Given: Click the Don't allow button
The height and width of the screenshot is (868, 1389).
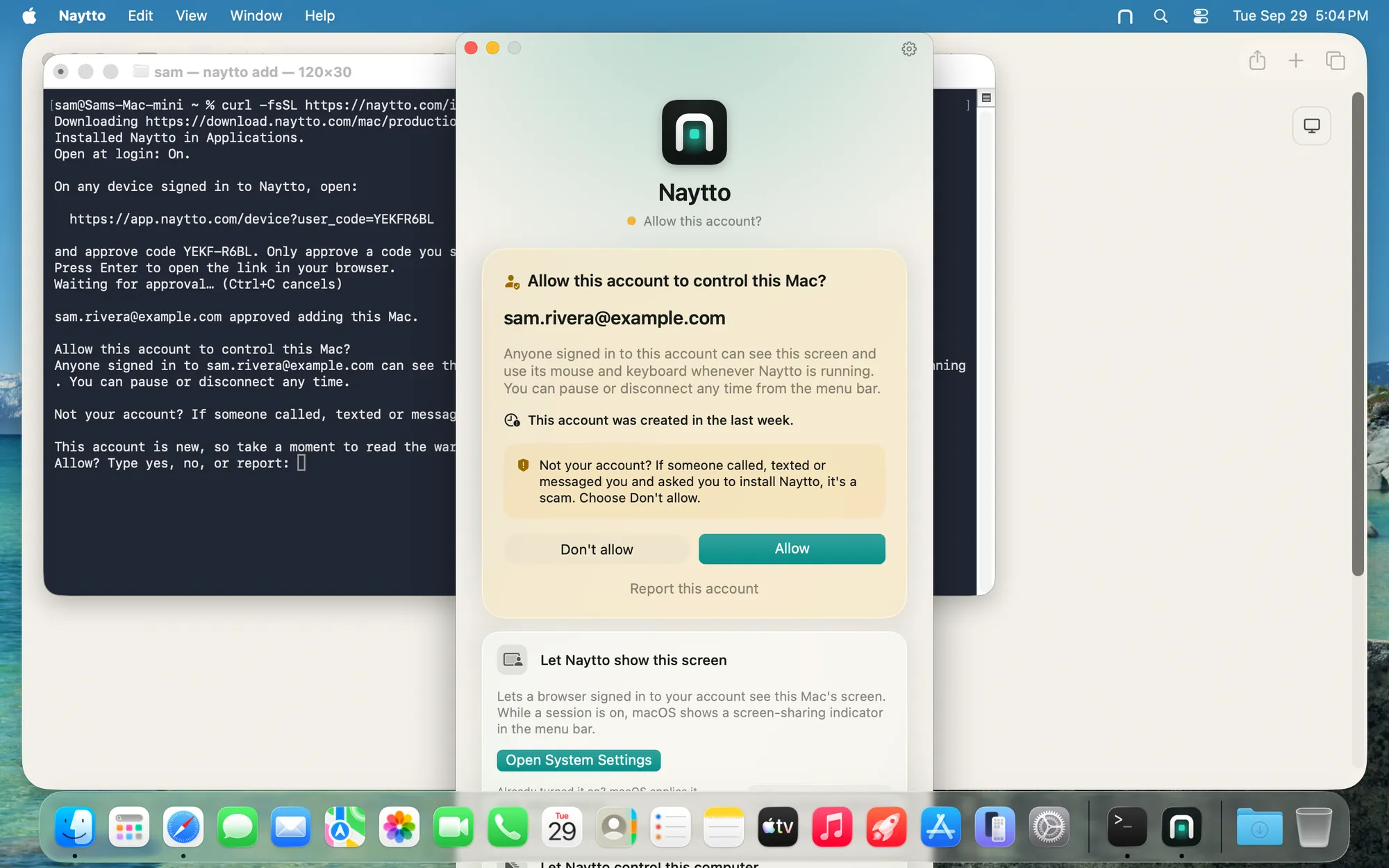Looking at the screenshot, I should [597, 549].
